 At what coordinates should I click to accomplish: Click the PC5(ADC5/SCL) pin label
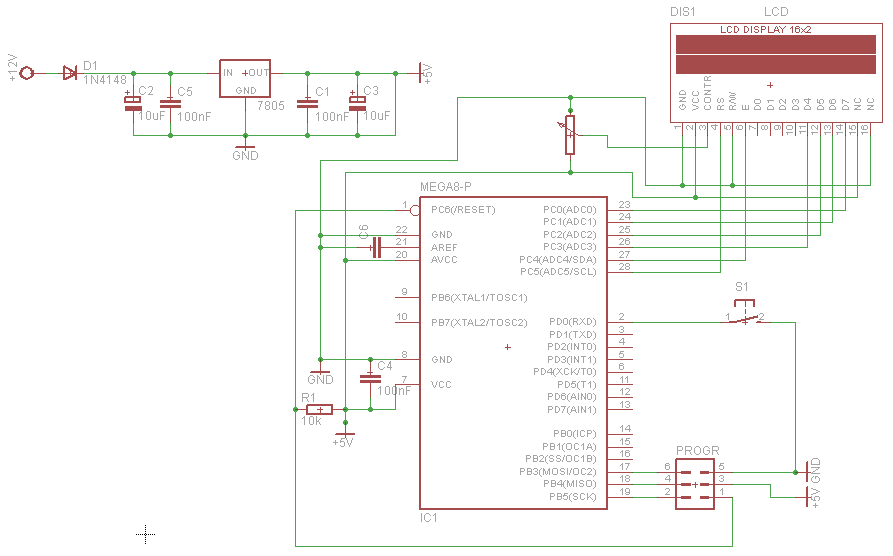[x=558, y=272]
